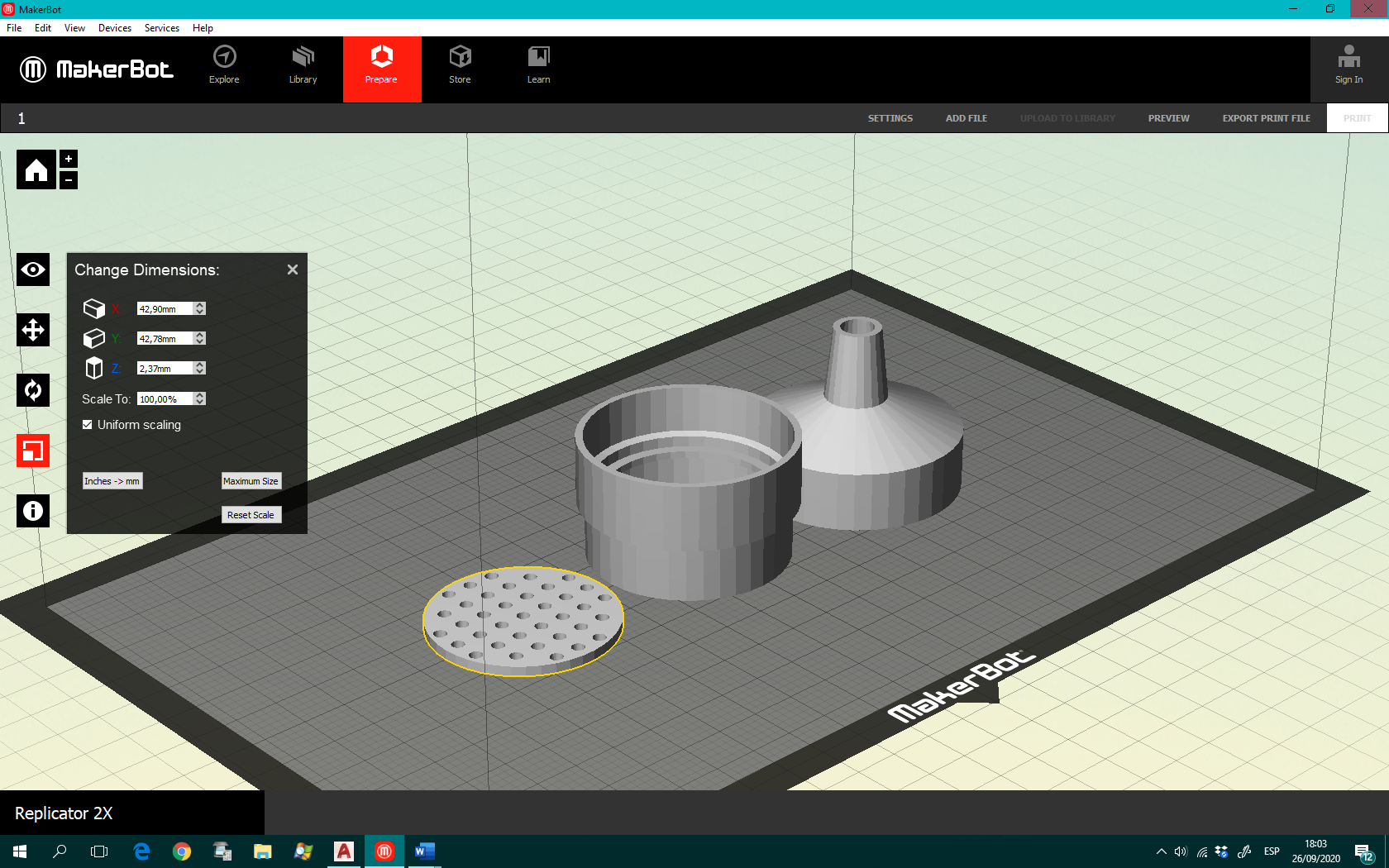Screen dimensions: 1389x868
Task: Click the Y dimension input field
Action: tap(165, 338)
